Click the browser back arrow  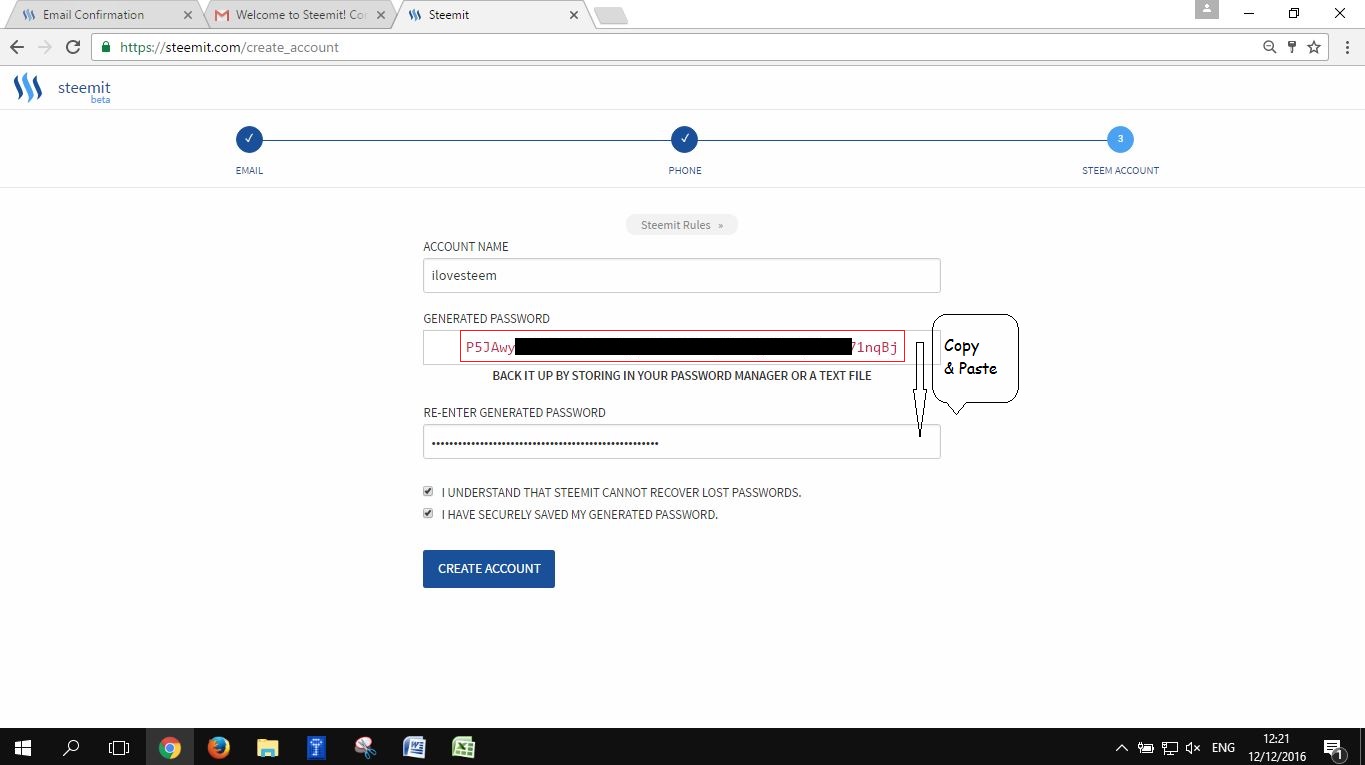17,47
